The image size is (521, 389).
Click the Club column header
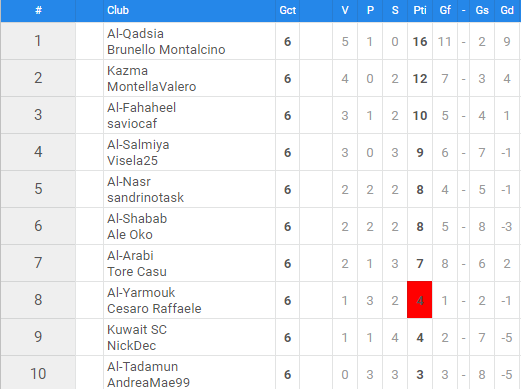[x=118, y=10]
